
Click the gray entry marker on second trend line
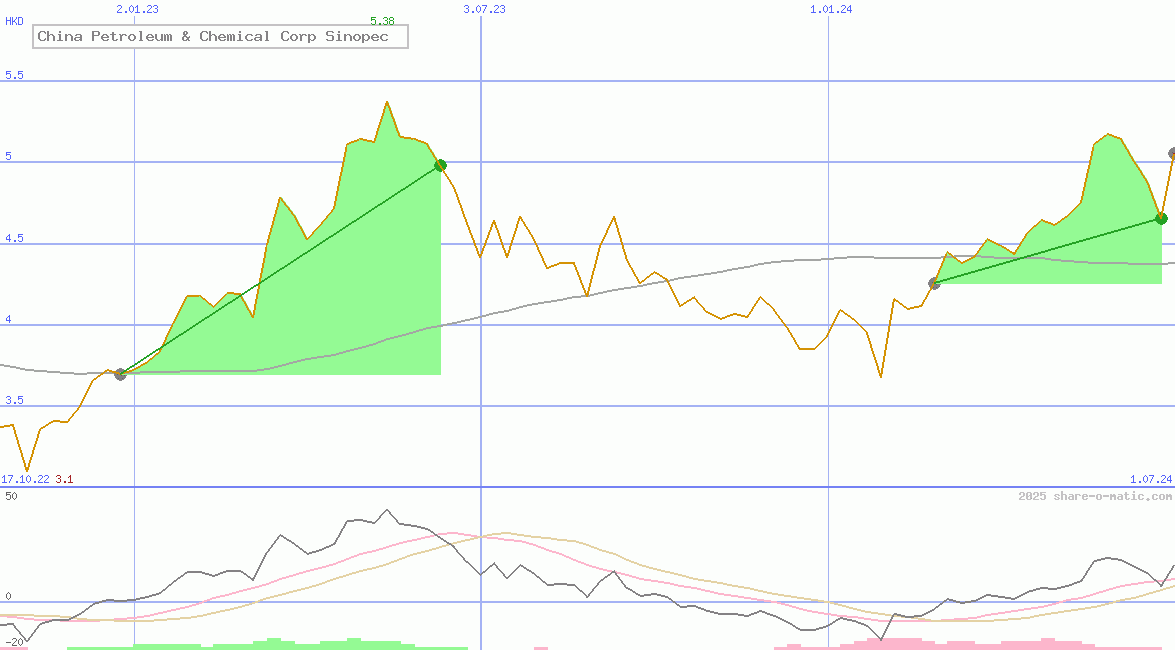point(934,284)
